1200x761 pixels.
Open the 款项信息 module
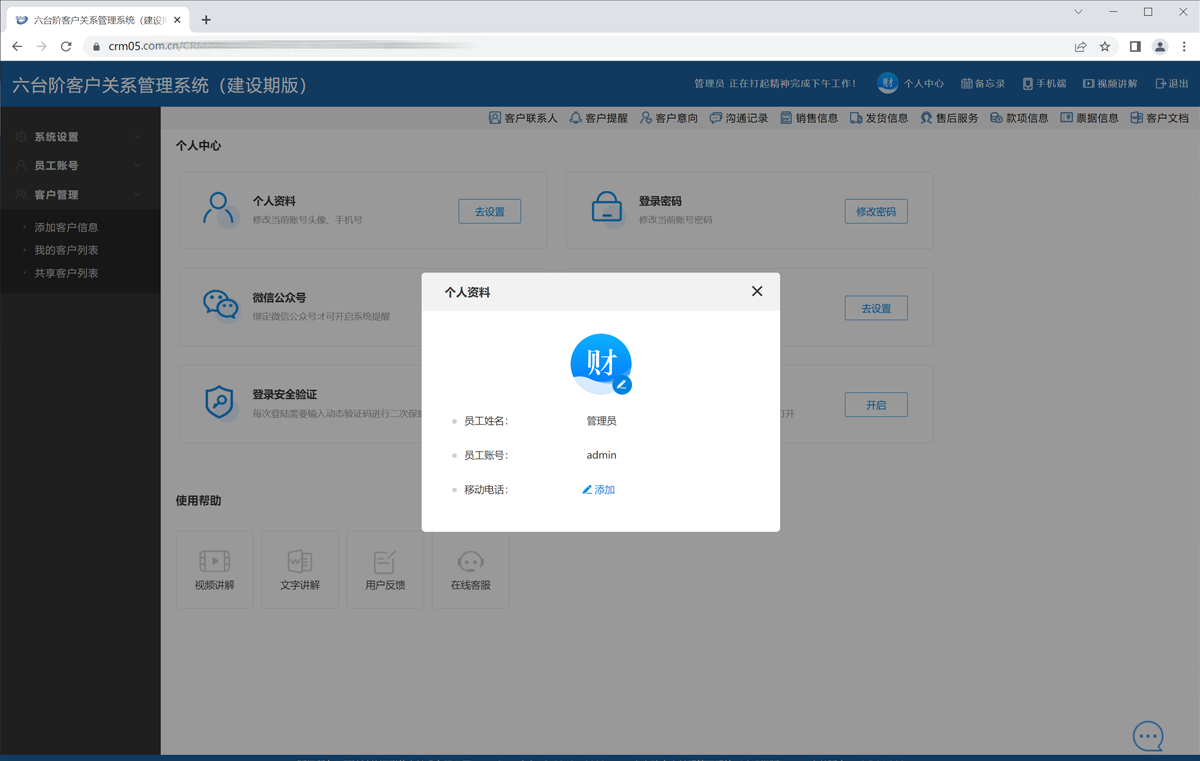(x=1019, y=118)
